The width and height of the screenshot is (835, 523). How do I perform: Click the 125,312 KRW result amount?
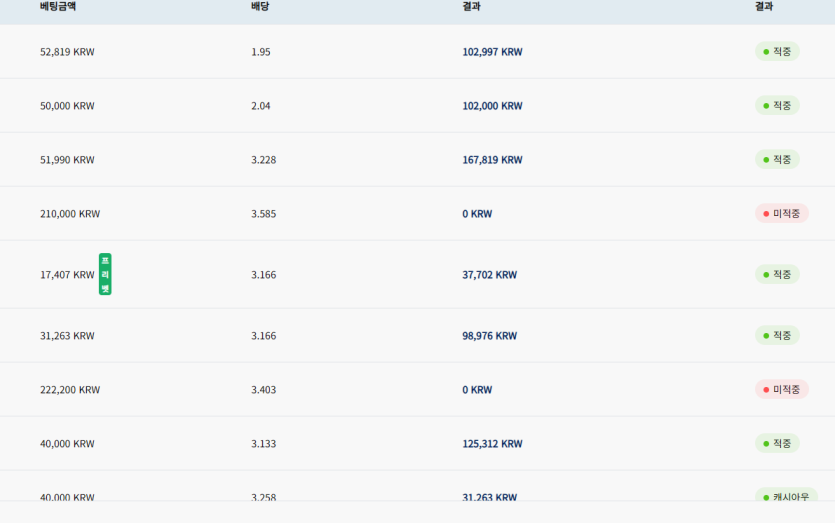pyautogui.click(x=492, y=444)
